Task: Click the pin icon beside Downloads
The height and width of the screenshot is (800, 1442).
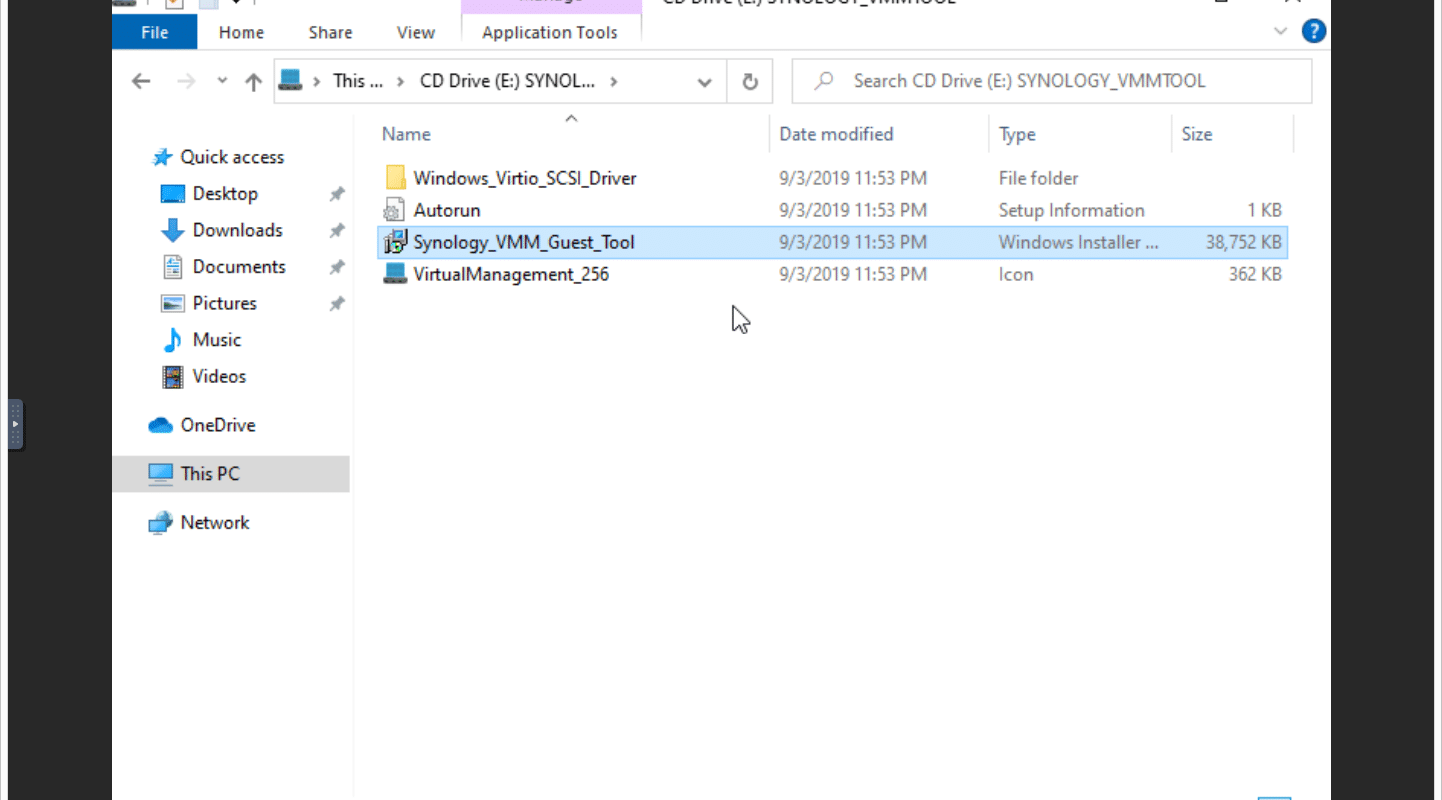Action: click(337, 230)
